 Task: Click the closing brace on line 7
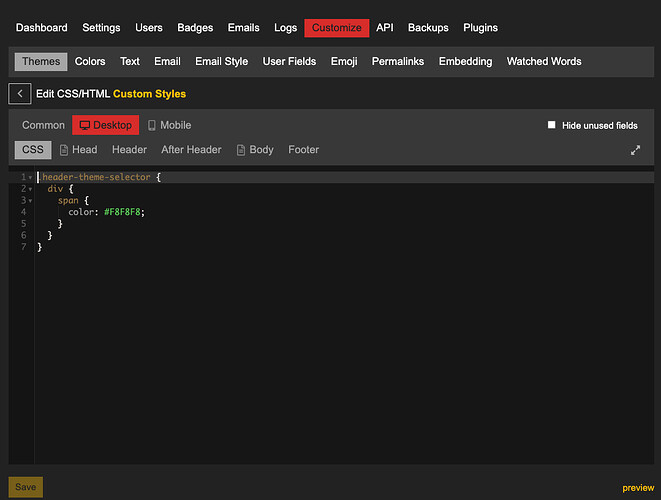[40, 247]
